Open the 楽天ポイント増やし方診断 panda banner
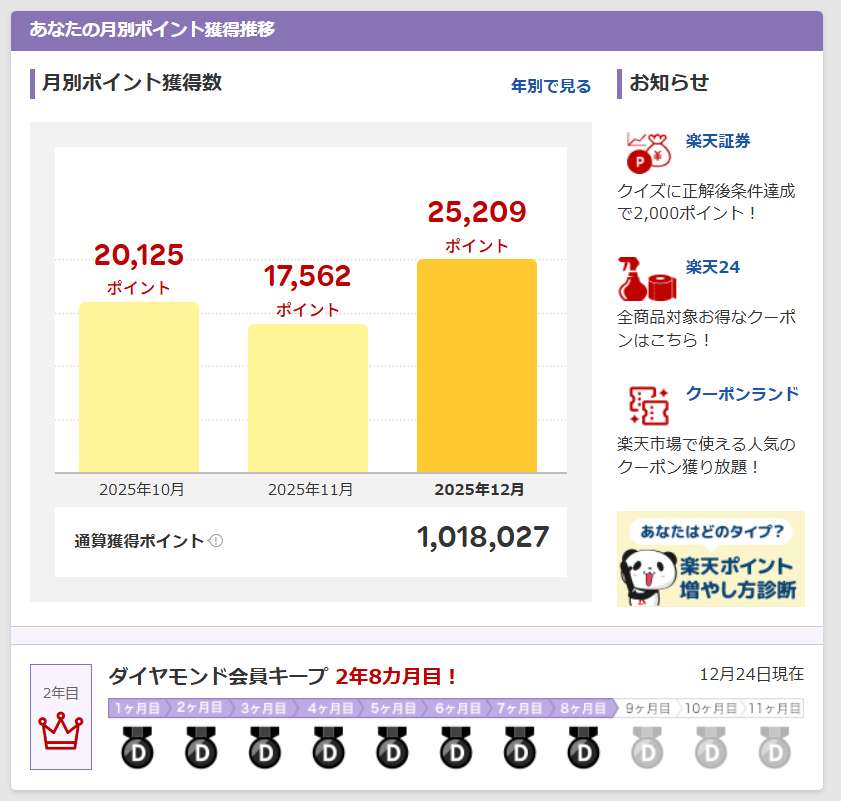 [x=711, y=559]
